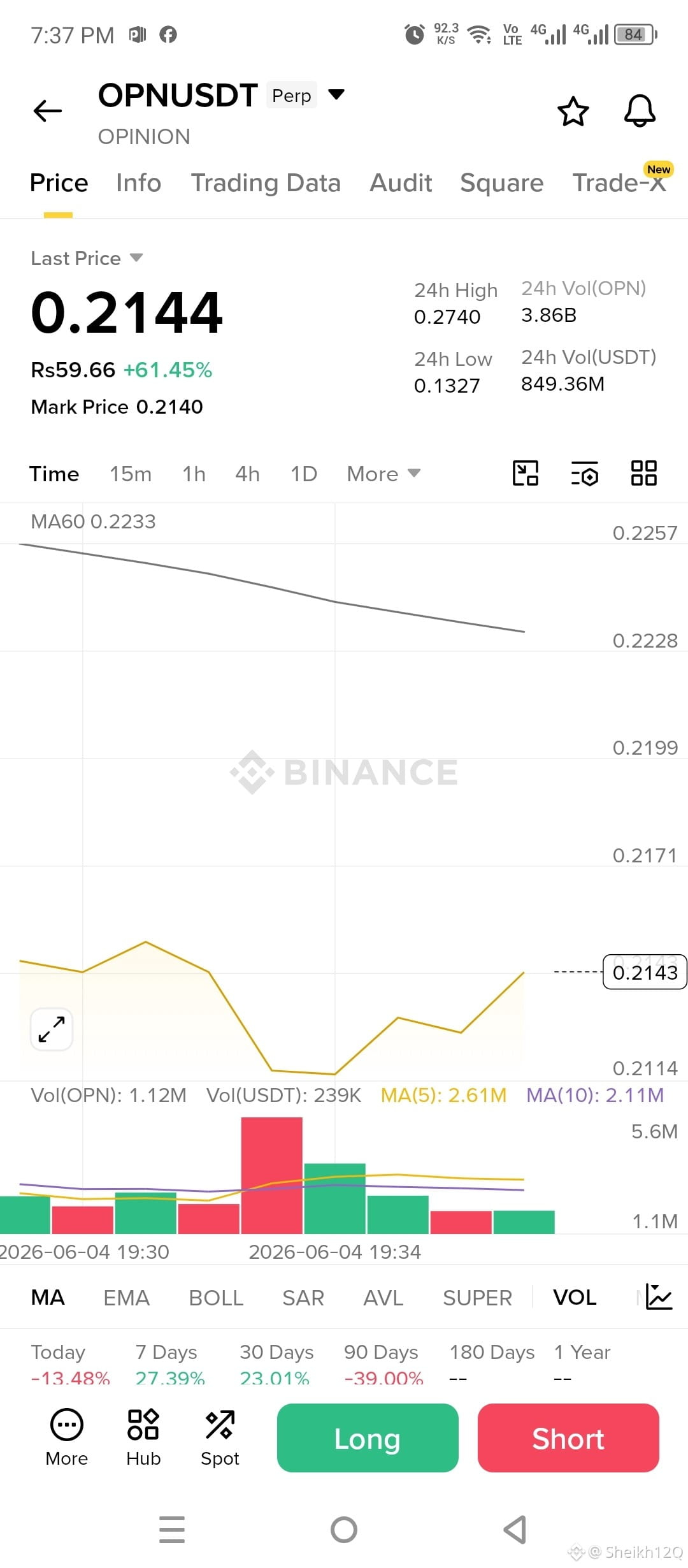This screenshot has width=688, height=1568.
Task: Tap the green Long button
Action: coord(368,1438)
